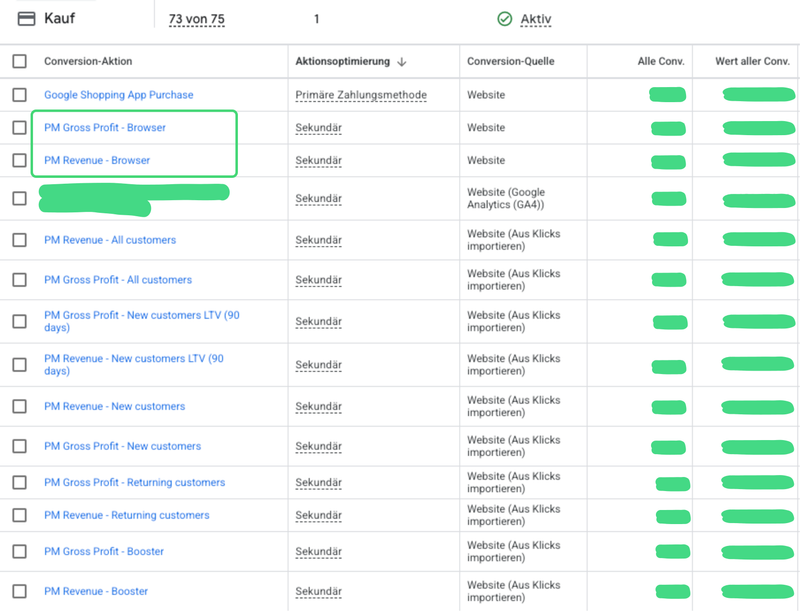Select checkbox for PM Gross Profit - Returning customers
800x611 pixels.
tap(19, 482)
